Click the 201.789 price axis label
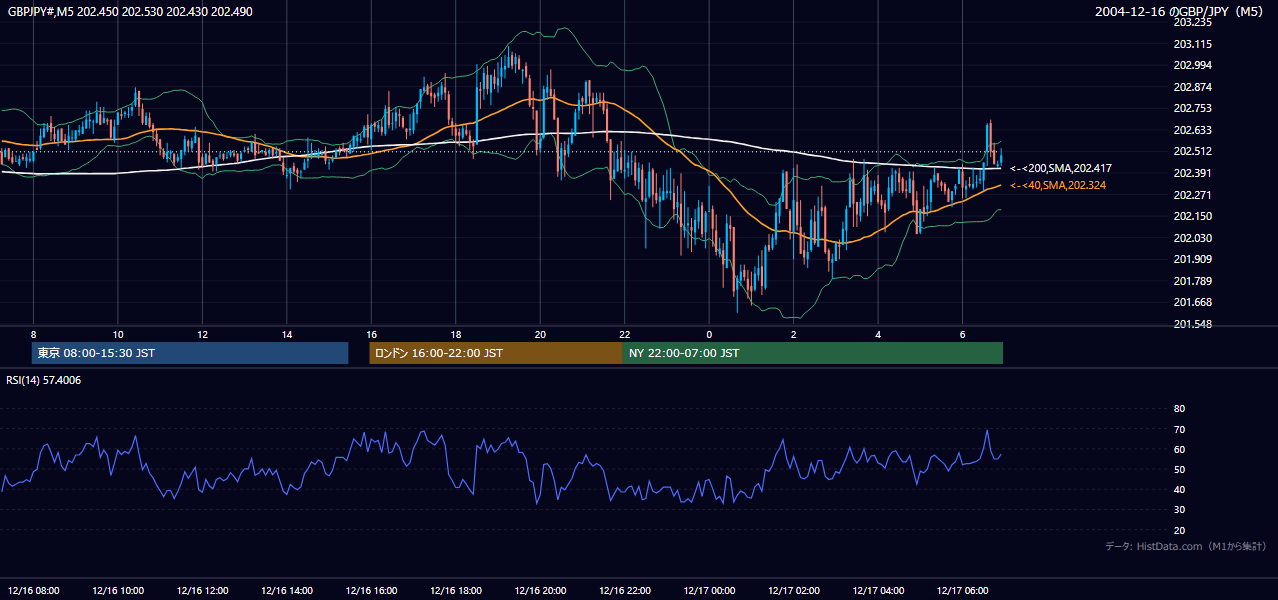This screenshot has width=1278, height=600. [x=1192, y=281]
